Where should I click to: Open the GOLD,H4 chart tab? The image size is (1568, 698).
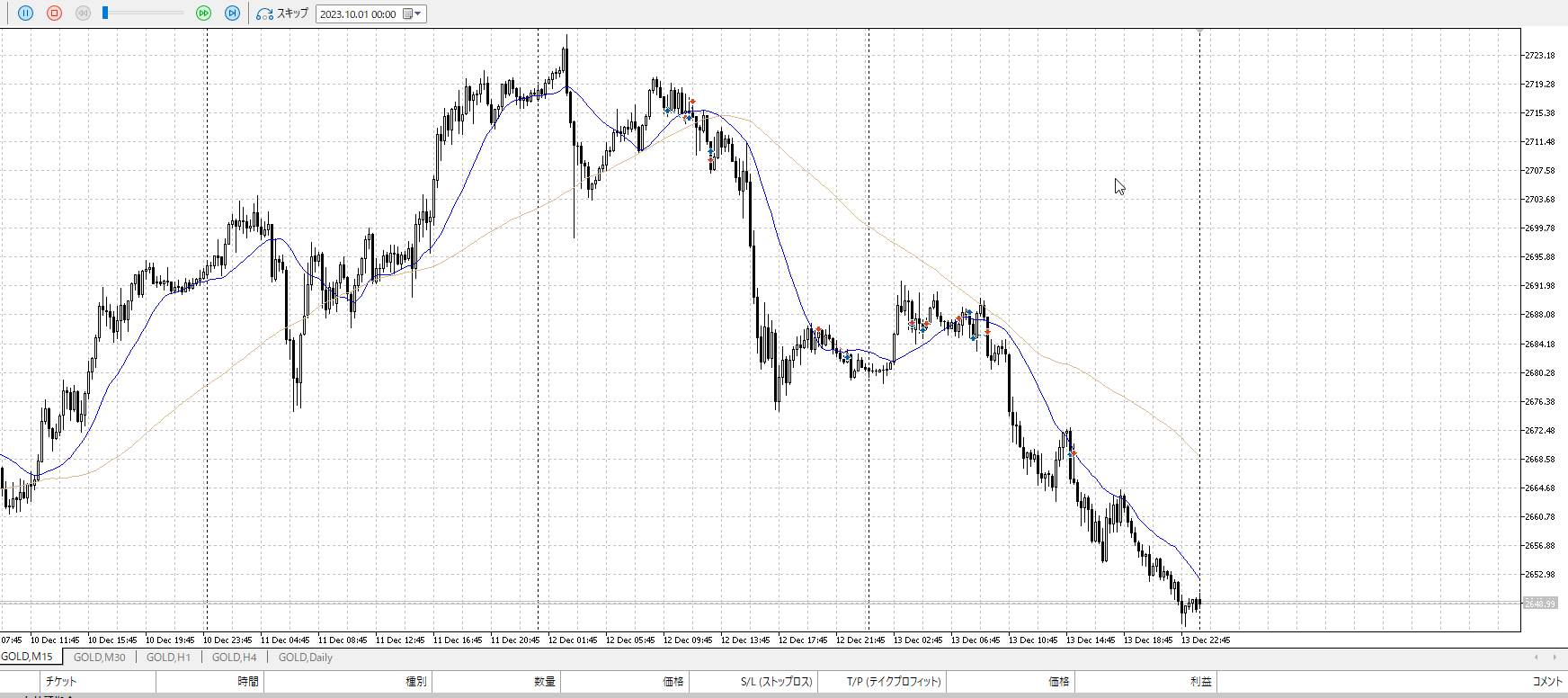[x=234, y=658]
